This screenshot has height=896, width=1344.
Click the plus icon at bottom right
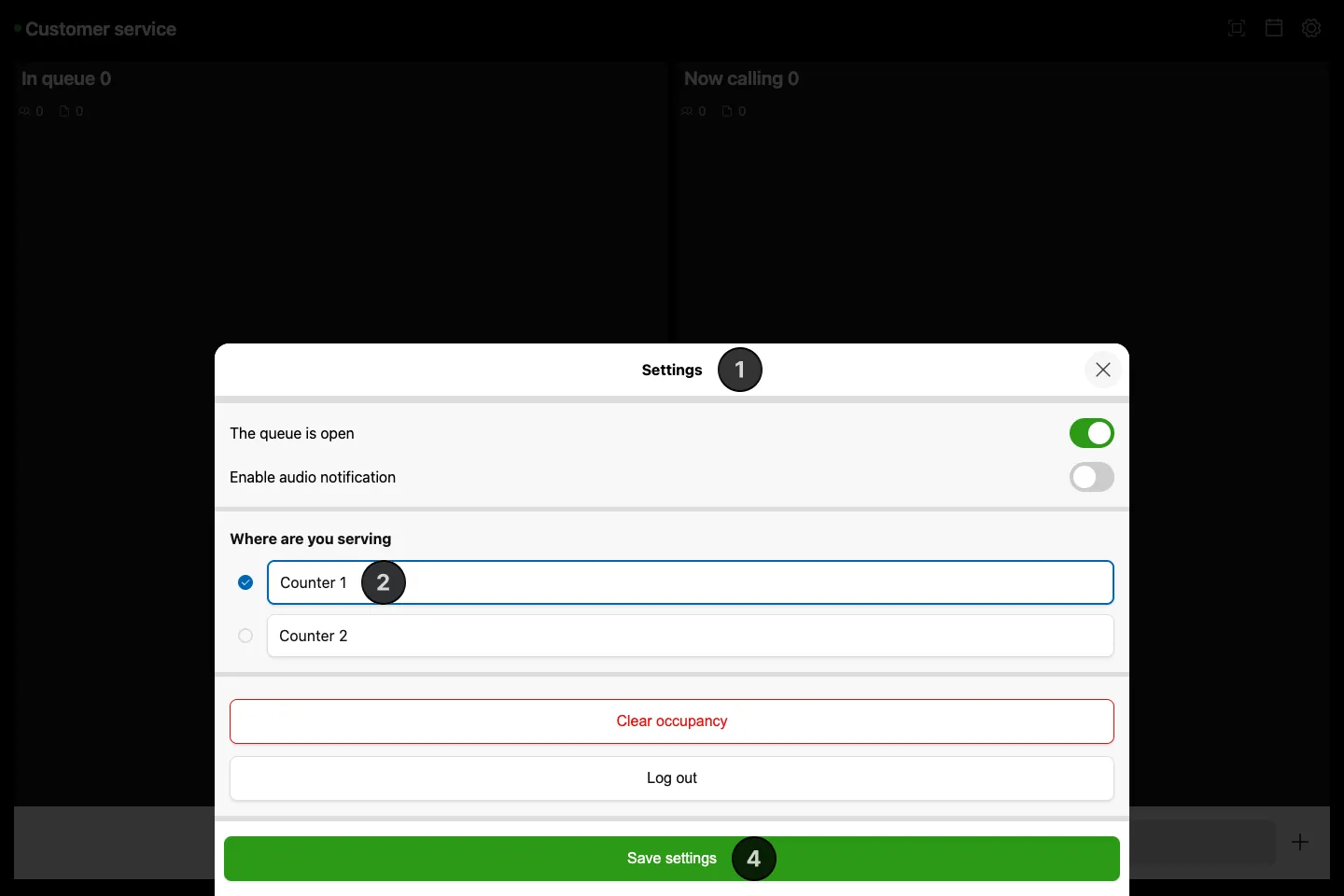pyautogui.click(x=1300, y=842)
